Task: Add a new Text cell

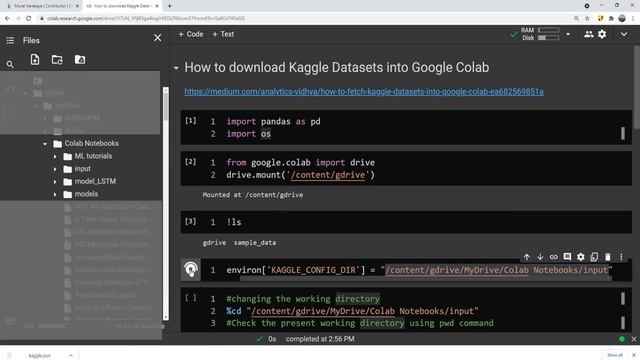Action: 223,34
